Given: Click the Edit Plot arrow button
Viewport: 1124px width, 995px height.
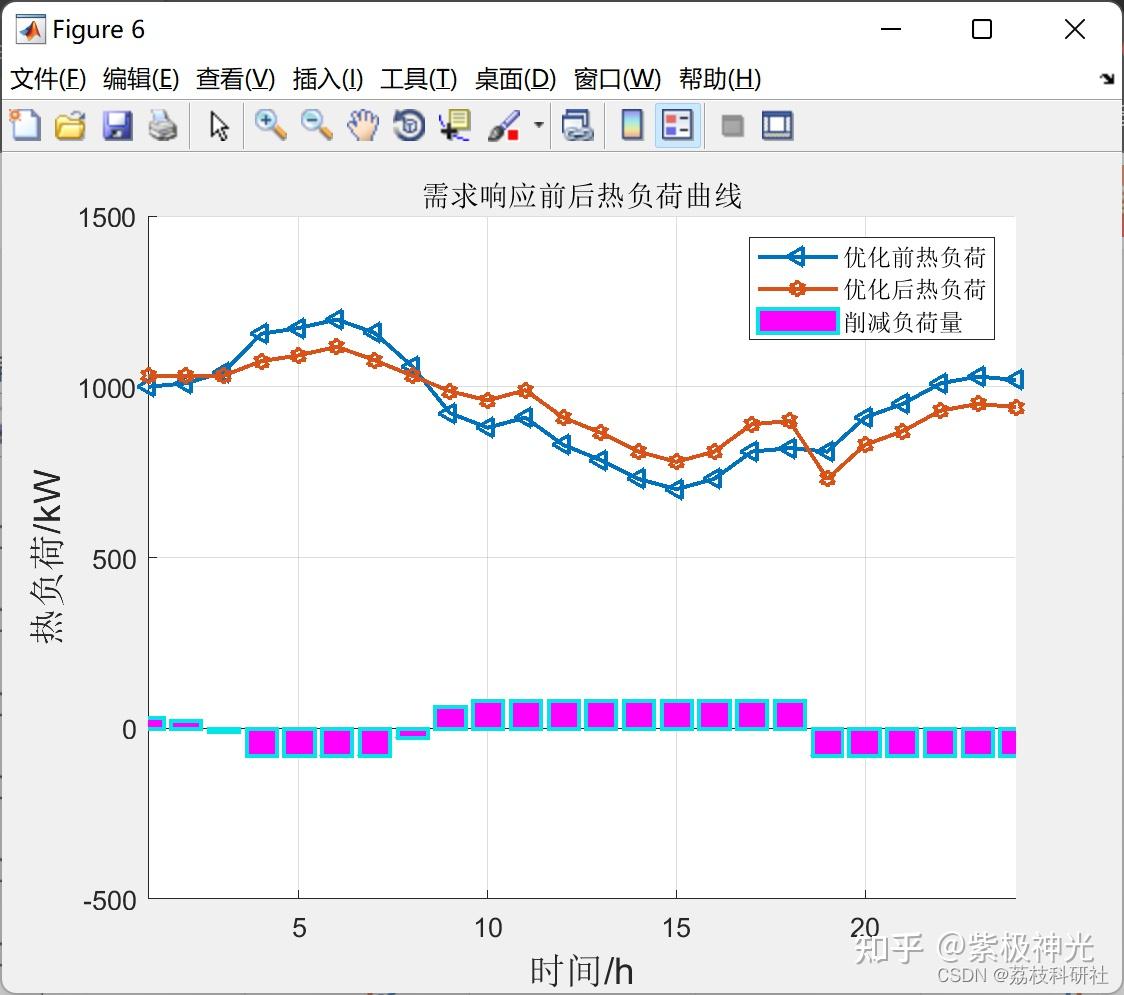Looking at the screenshot, I should coord(216,125).
